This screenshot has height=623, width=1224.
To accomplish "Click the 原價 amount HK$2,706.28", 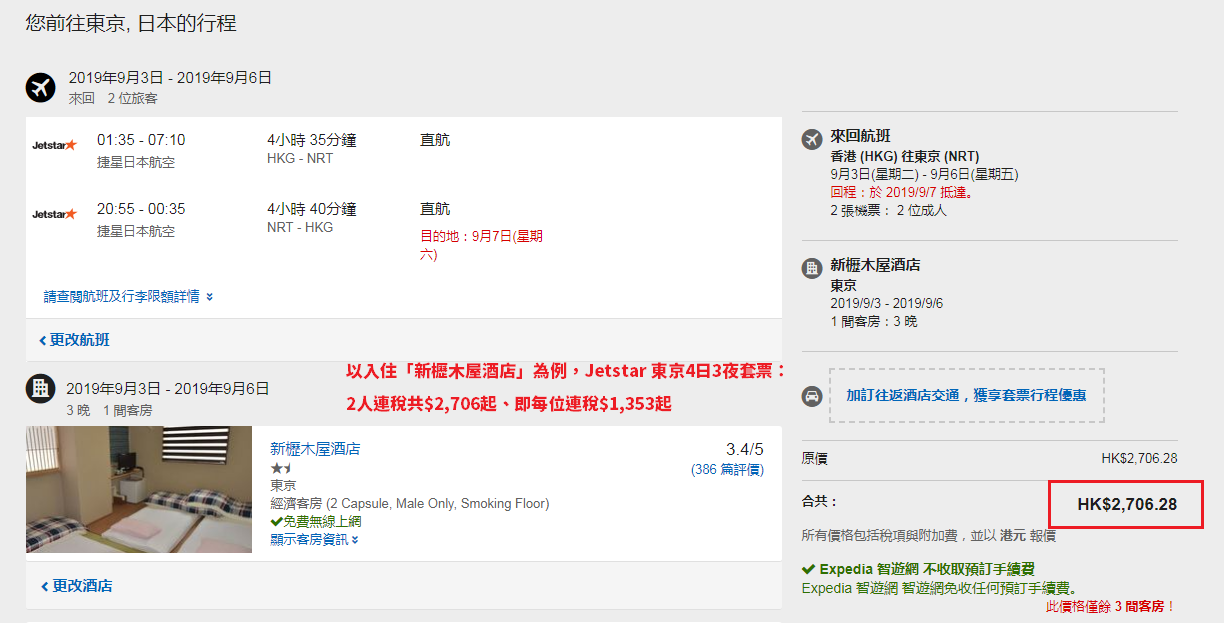I will point(1139,459).
